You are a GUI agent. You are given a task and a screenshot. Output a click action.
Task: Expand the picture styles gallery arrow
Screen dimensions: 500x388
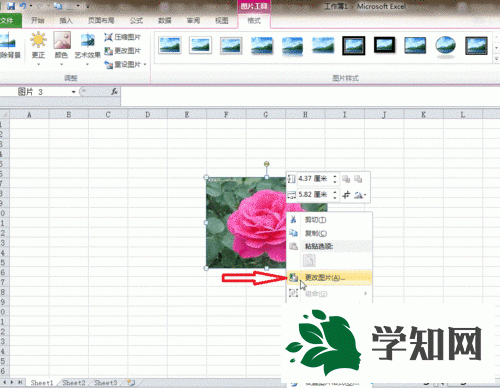[496, 59]
